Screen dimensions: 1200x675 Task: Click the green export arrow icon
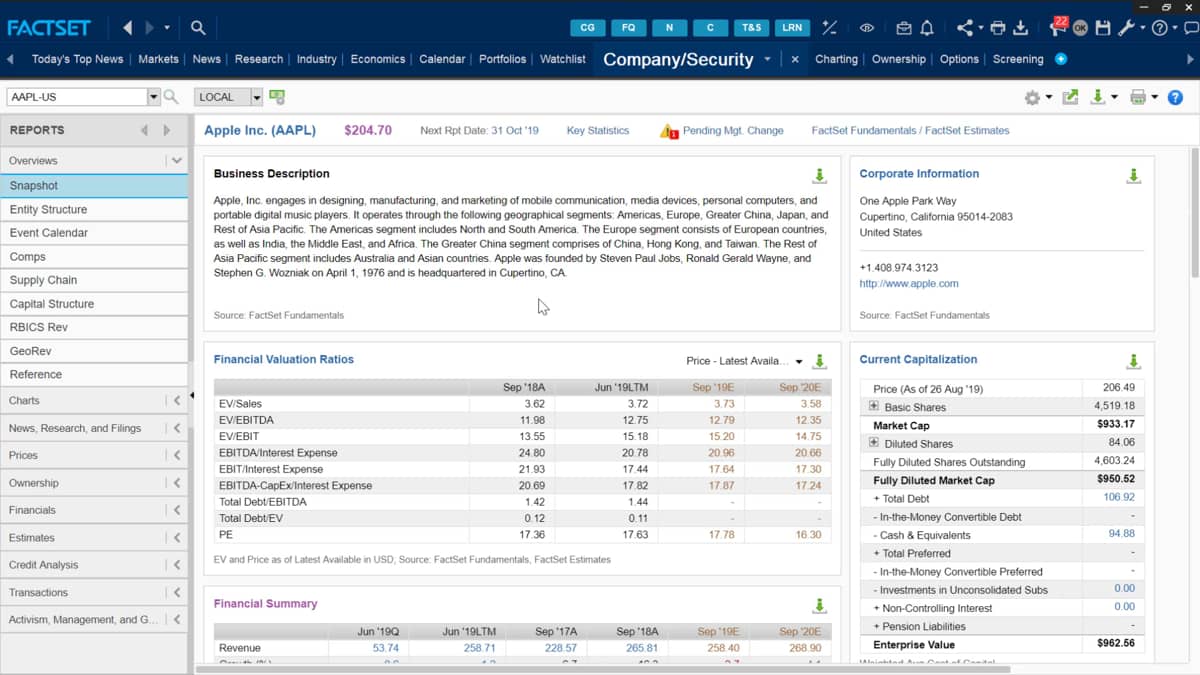click(x=1070, y=97)
